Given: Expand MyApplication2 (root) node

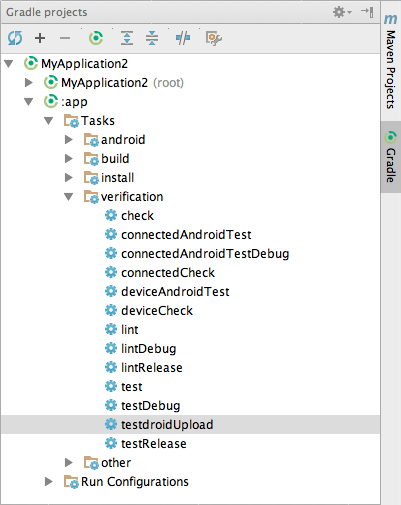Looking at the screenshot, I should tap(29, 82).
